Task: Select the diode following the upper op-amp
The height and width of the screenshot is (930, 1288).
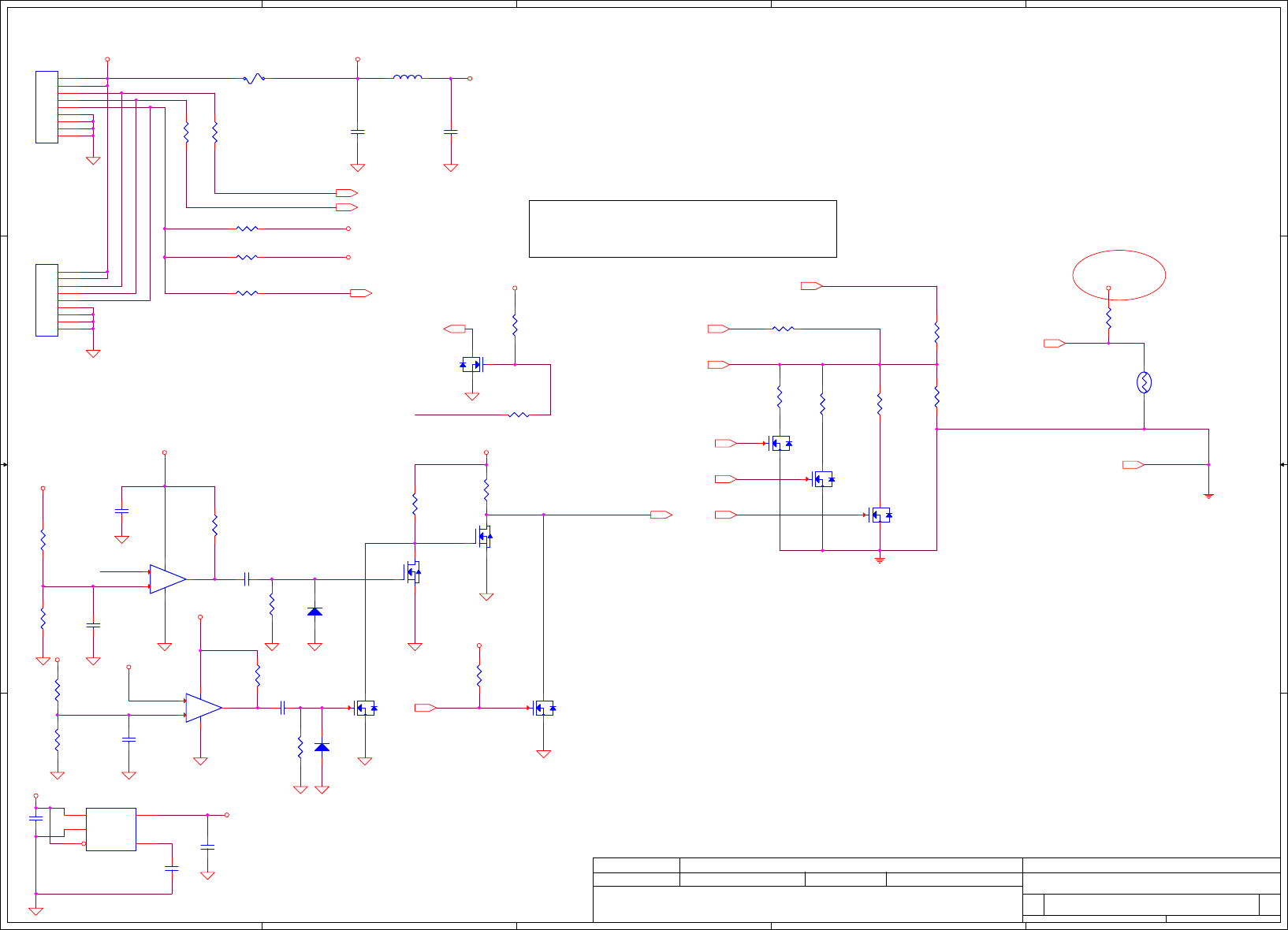Action: click(315, 612)
